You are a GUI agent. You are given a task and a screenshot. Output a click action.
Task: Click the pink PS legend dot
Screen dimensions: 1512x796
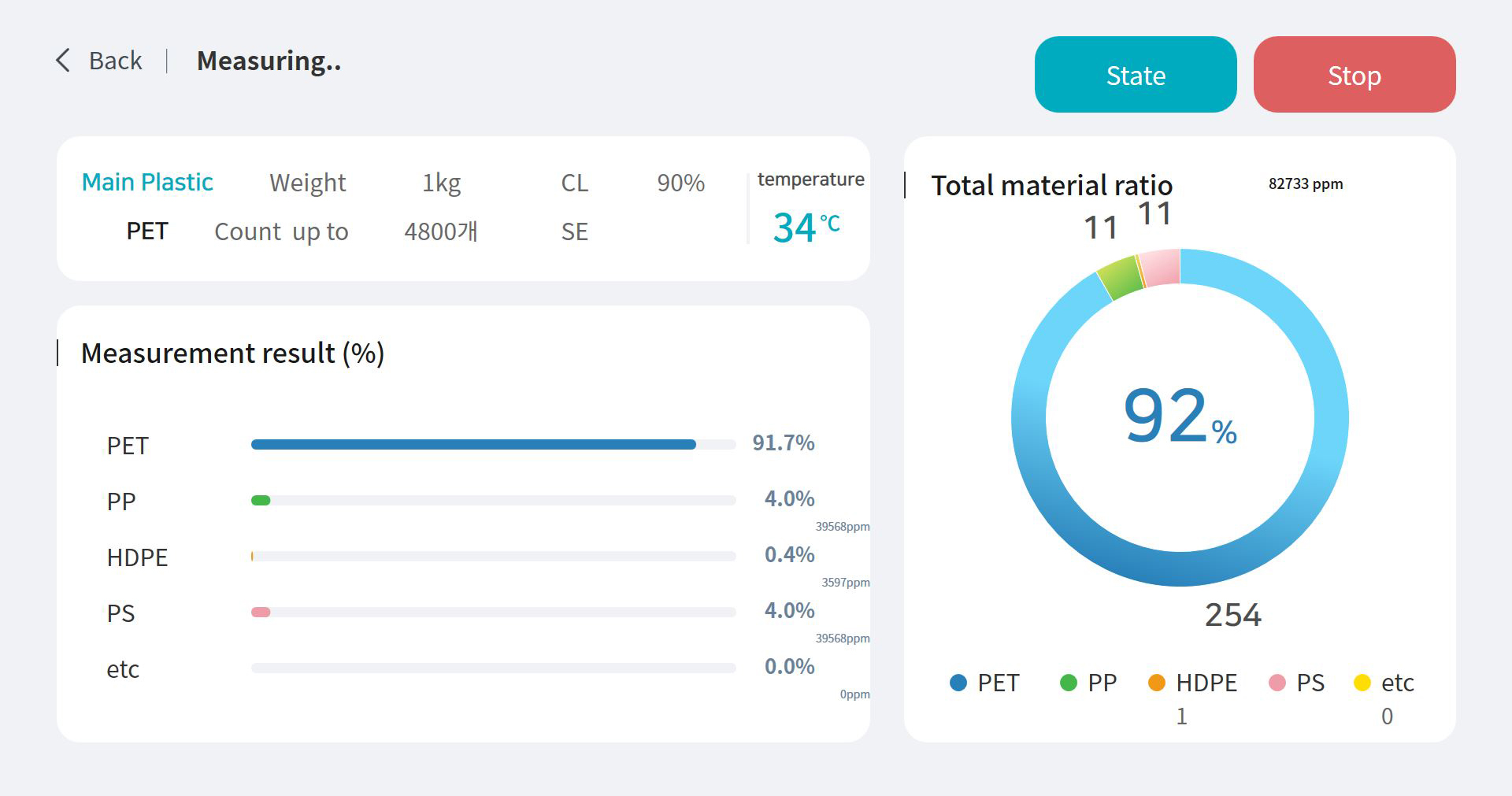point(1277,683)
